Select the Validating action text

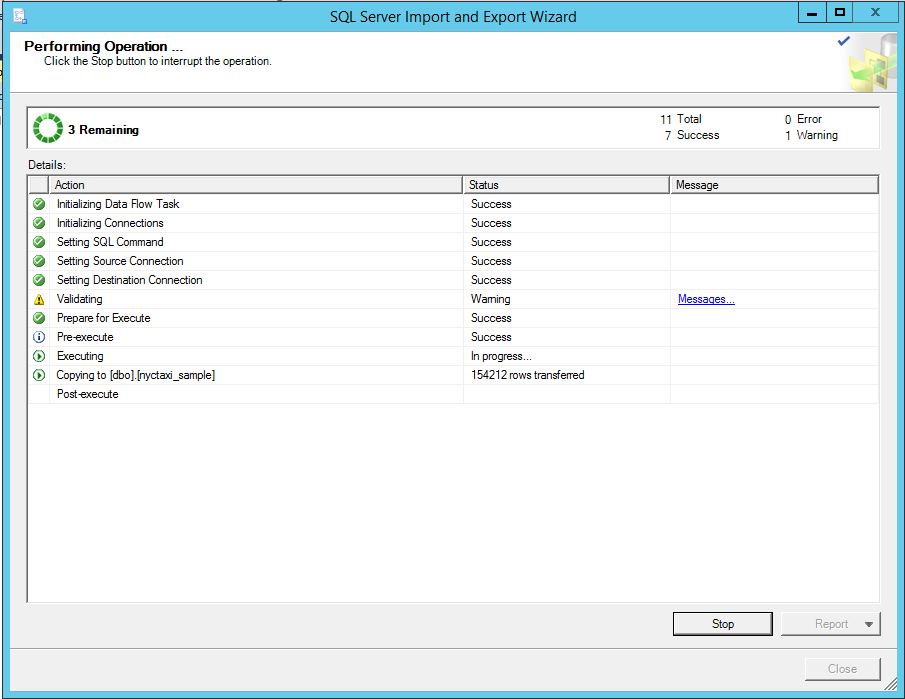tap(80, 299)
